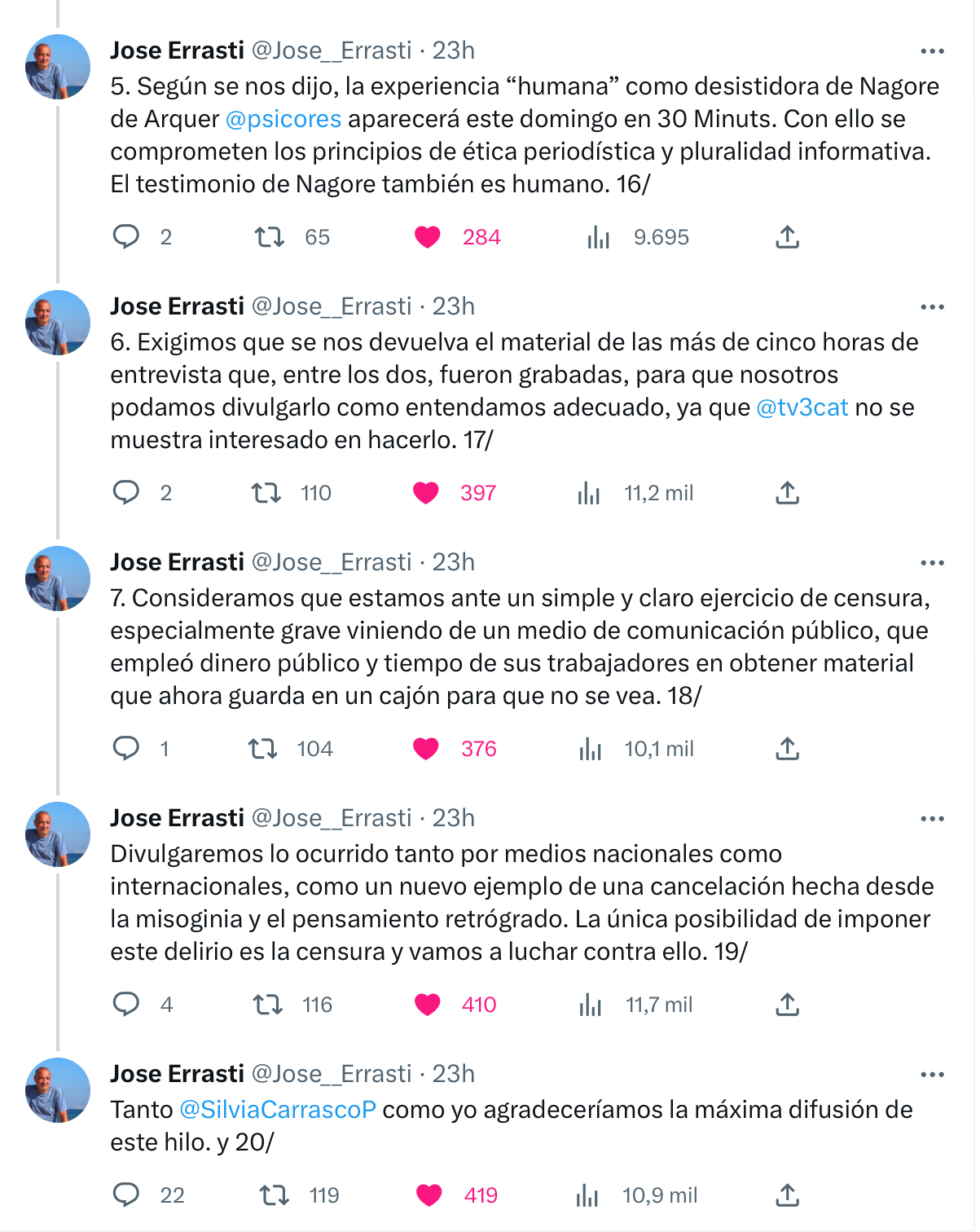Reply to the tweet ending in 16/
Screen dimensions: 980x1232
(126, 237)
